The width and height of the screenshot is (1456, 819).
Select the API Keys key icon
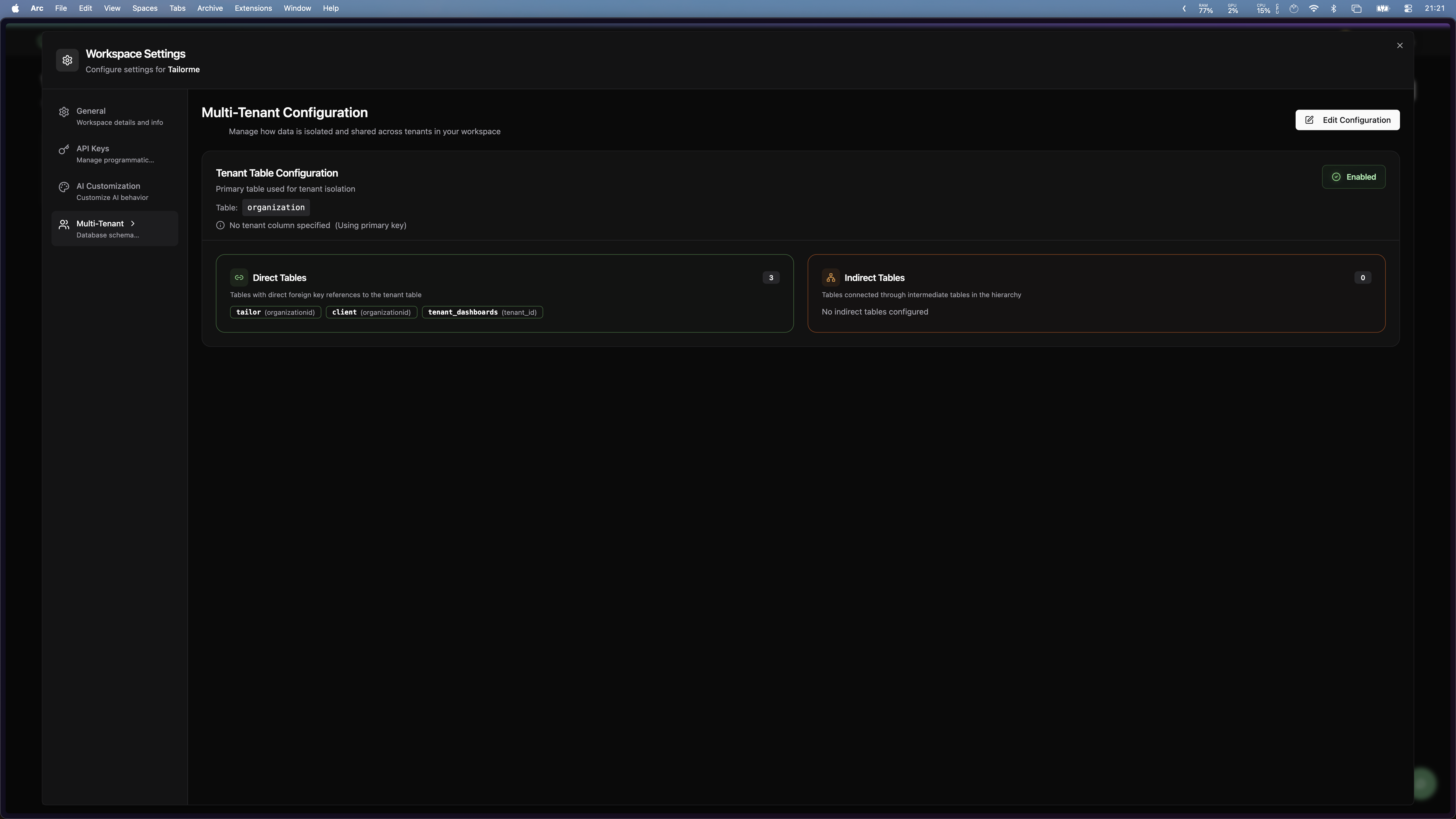(63, 150)
